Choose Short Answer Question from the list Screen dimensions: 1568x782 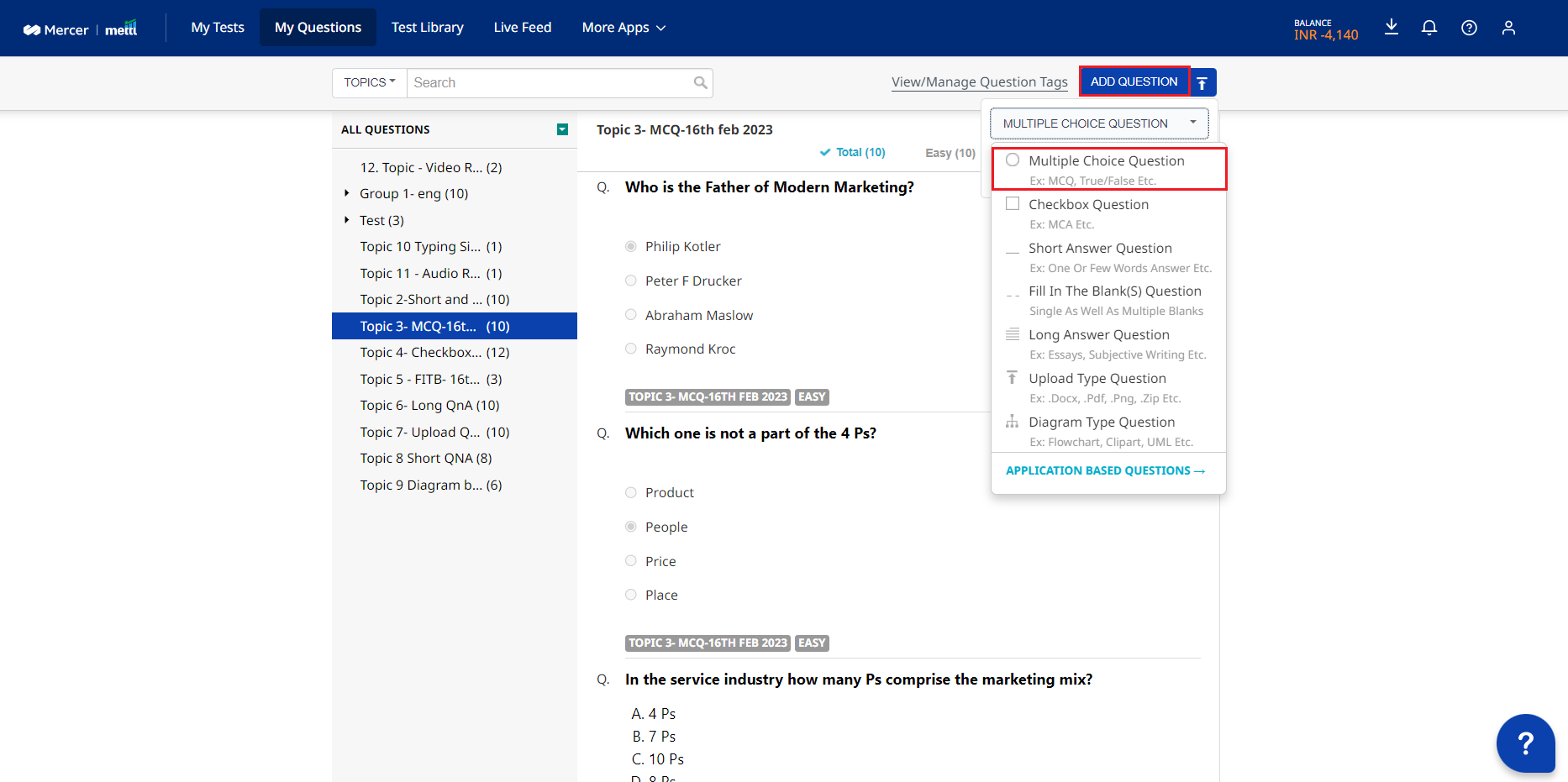click(1109, 257)
